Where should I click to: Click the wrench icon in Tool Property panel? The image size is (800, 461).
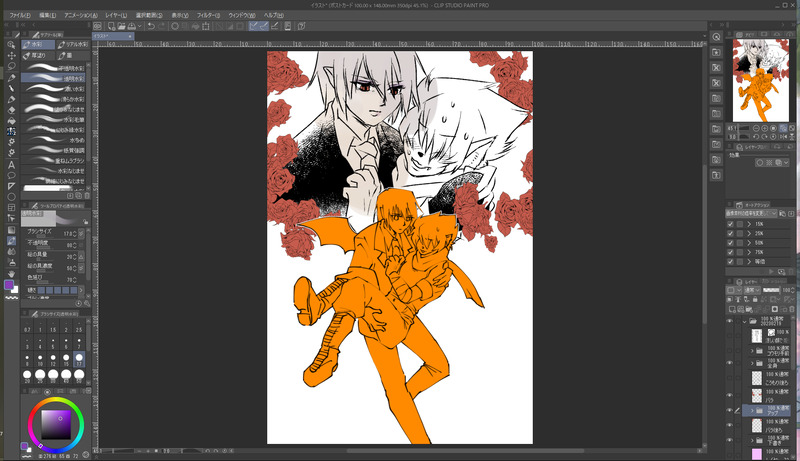click(87, 303)
